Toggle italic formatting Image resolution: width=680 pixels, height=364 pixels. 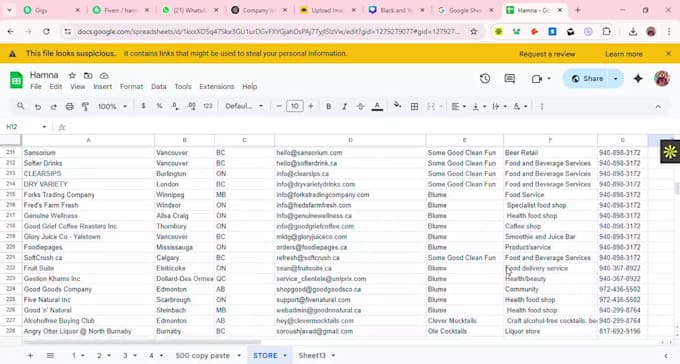[x=344, y=106]
